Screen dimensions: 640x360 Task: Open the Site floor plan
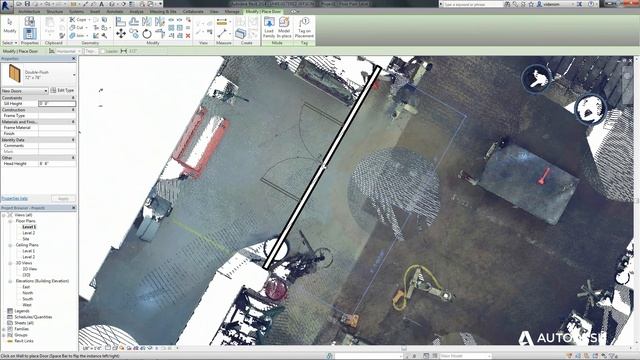coord(26,239)
